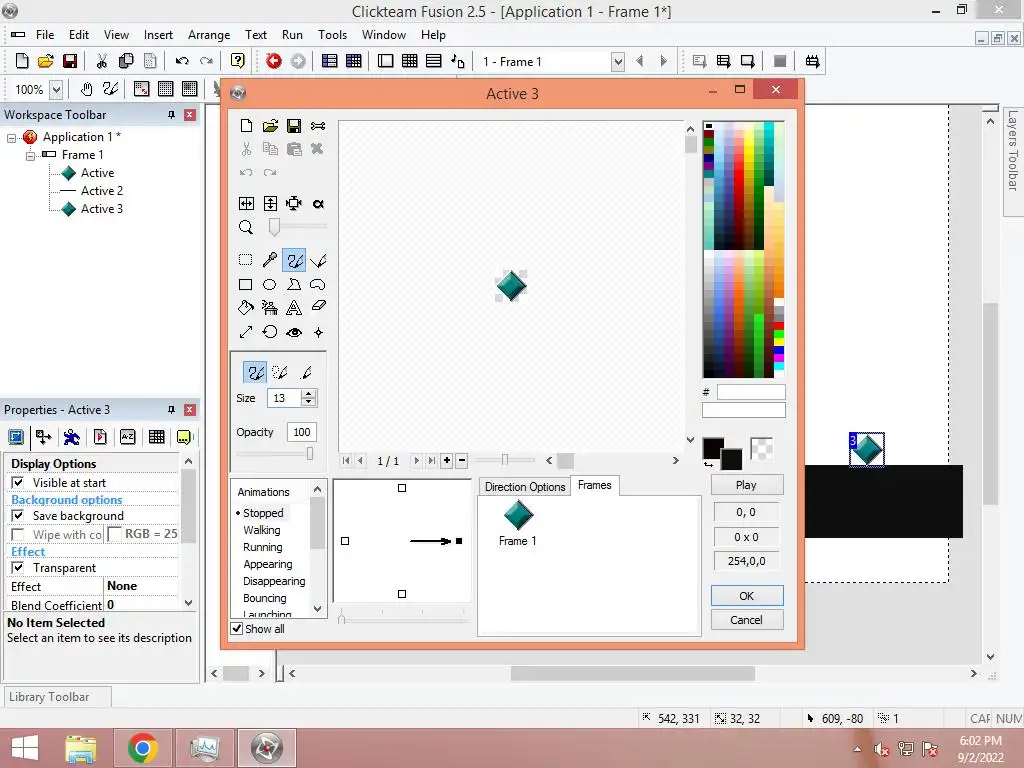Open the frame selector dropdown '1 - Frame 1'
1024x768 pixels.
617,61
